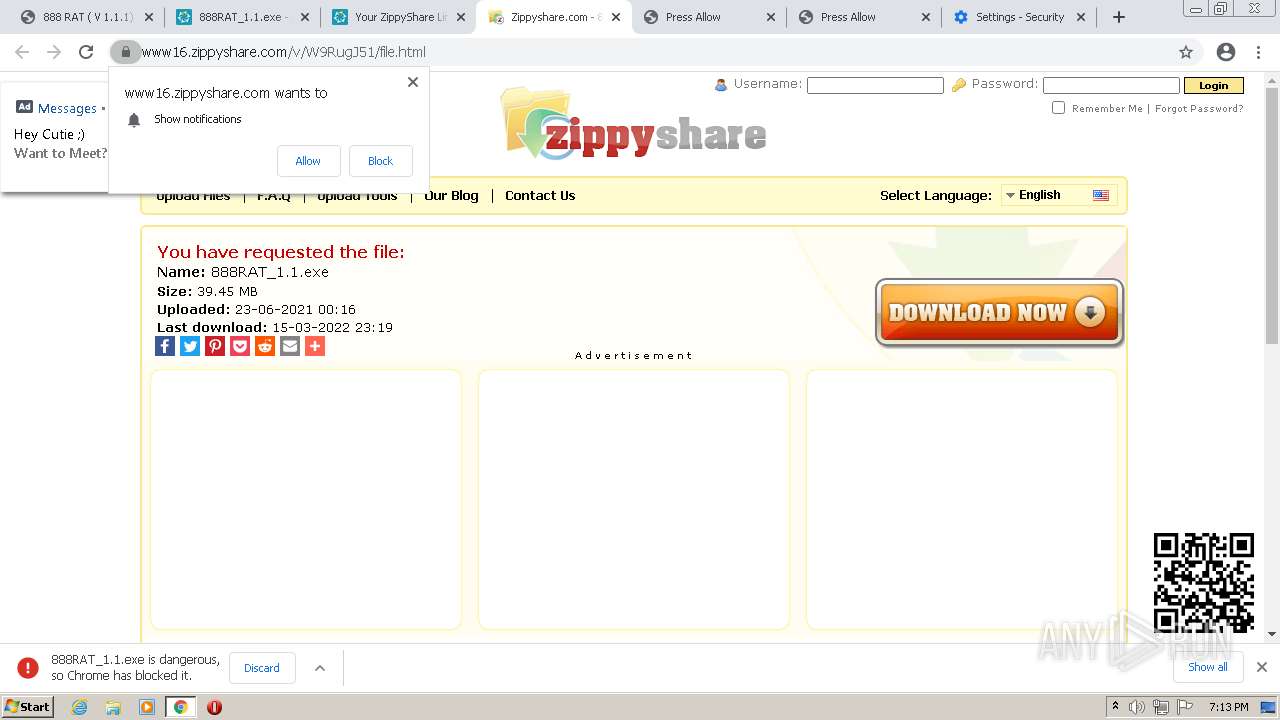Open Action Center flag icon in tray
Viewport: 1280px width, 720px height.
click(x=1184, y=707)
